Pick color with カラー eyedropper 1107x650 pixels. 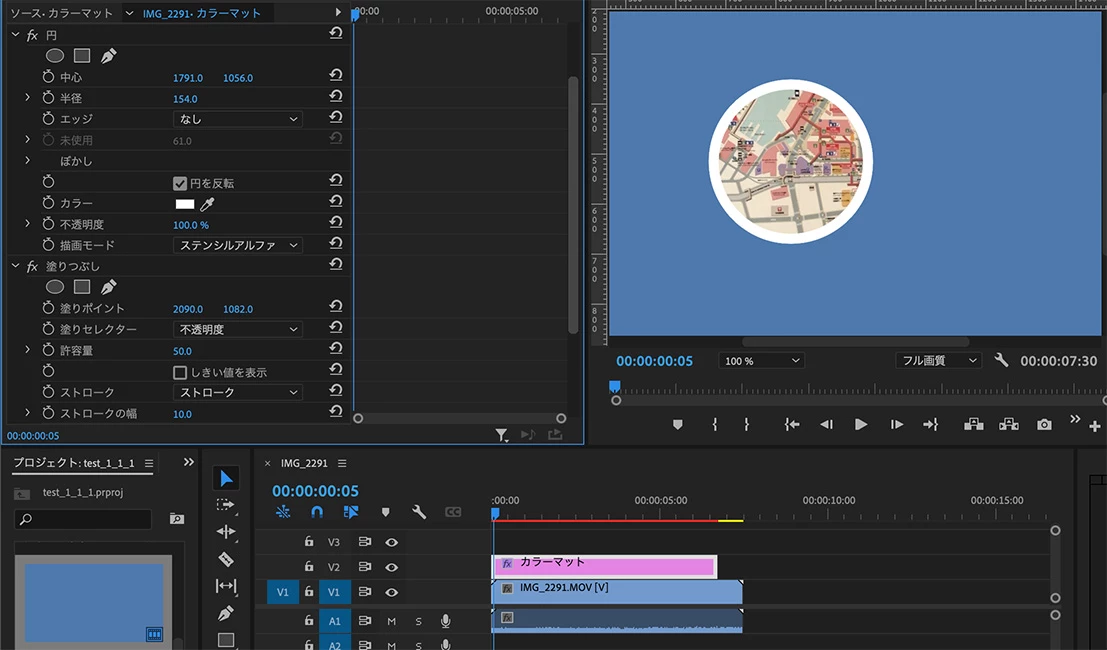tap(207, 204)
